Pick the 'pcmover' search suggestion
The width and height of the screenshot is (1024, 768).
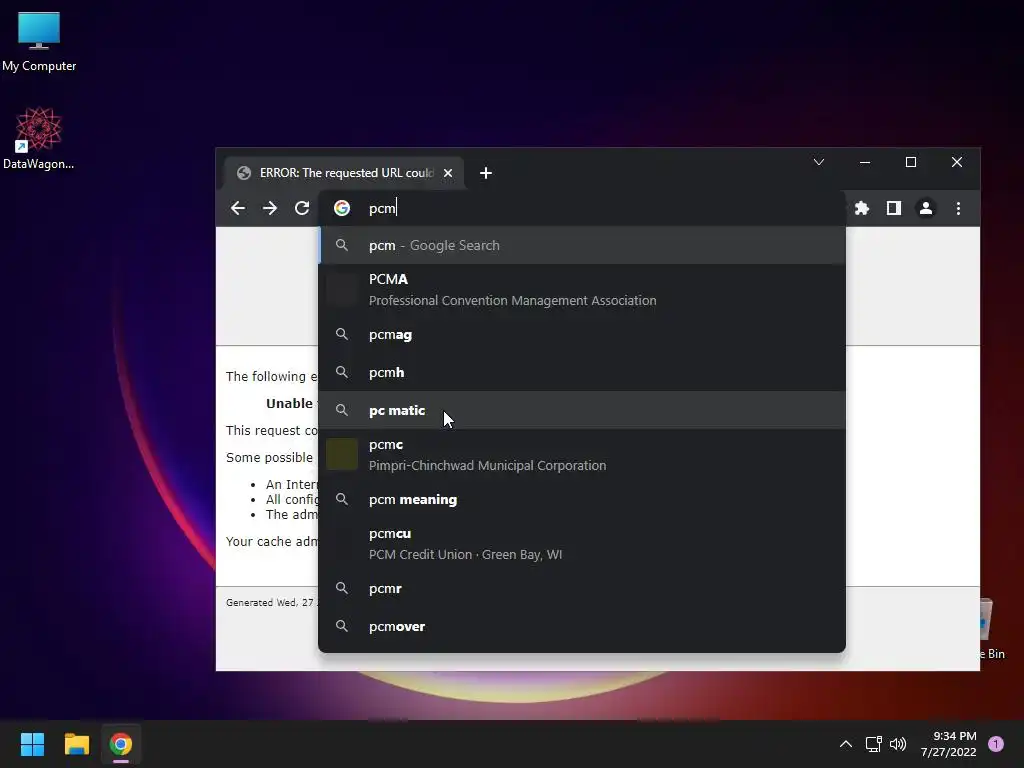click(x=582, y=626)
